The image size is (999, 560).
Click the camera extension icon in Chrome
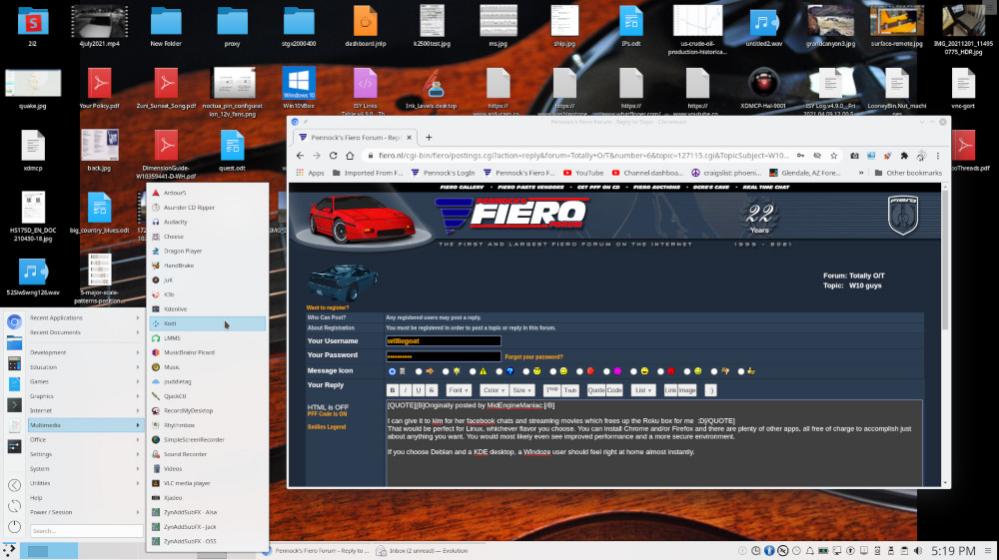854,155
